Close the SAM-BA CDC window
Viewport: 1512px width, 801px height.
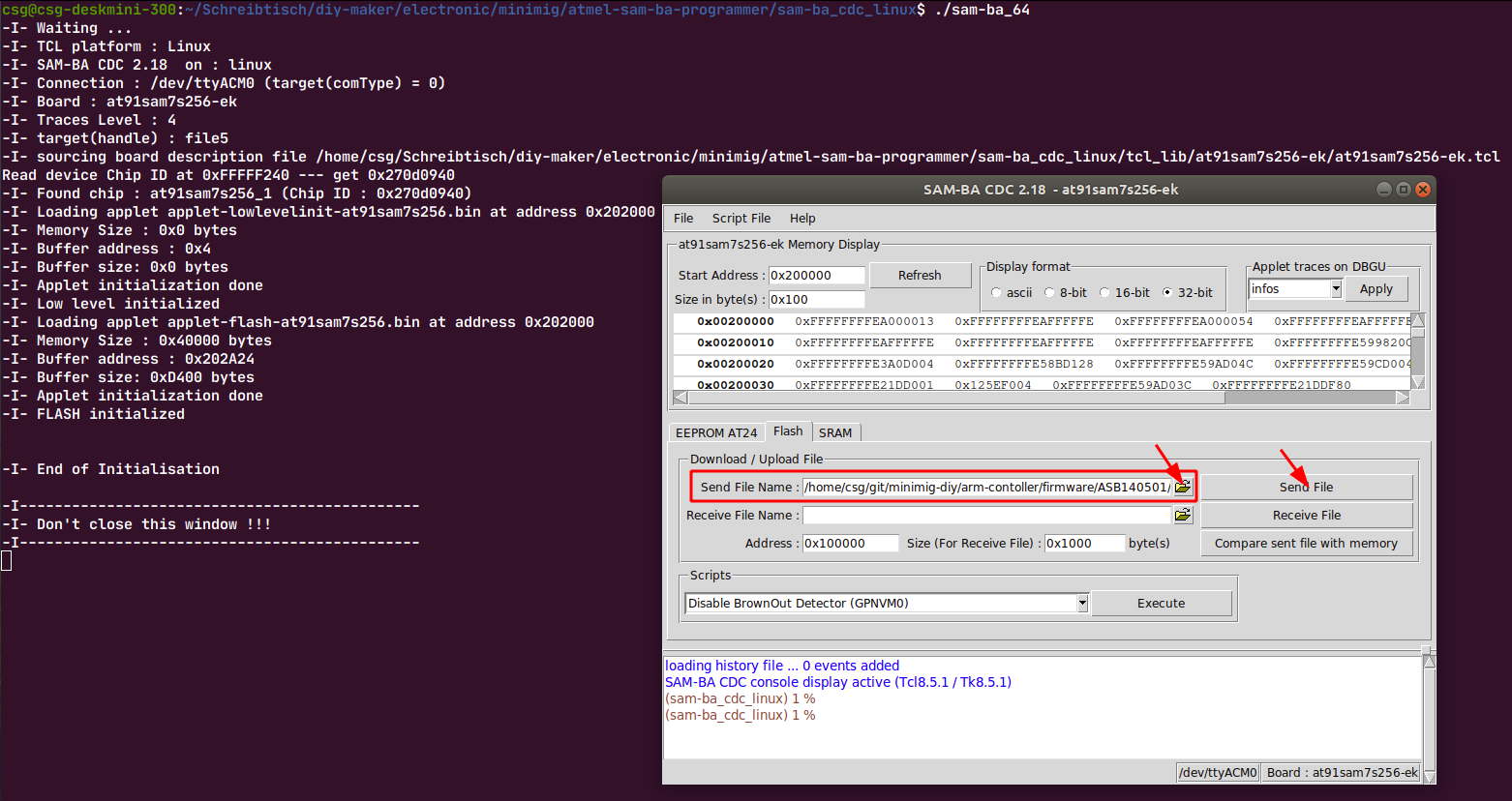[1422, 190]
